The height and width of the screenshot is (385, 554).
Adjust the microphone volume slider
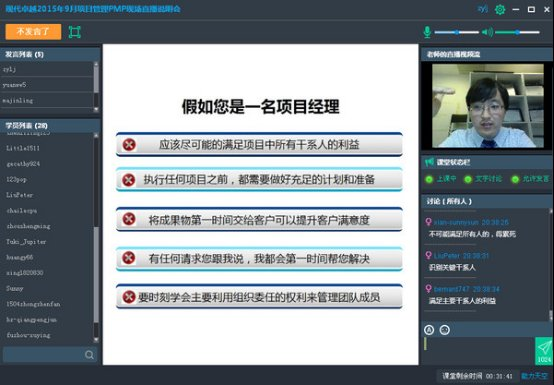456,32
